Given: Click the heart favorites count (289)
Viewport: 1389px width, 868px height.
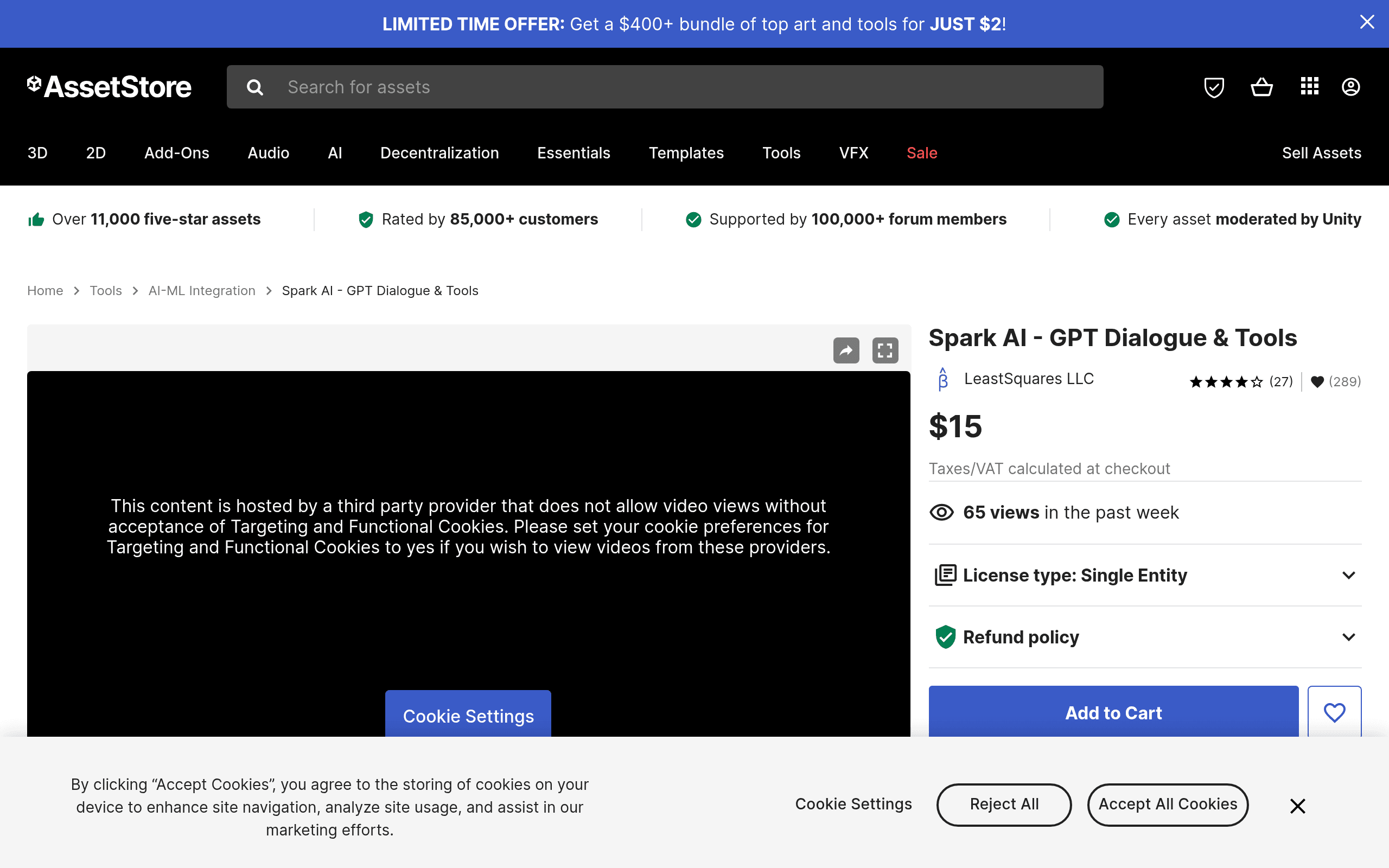Looking at the screenshot, I should (1336, 382).
